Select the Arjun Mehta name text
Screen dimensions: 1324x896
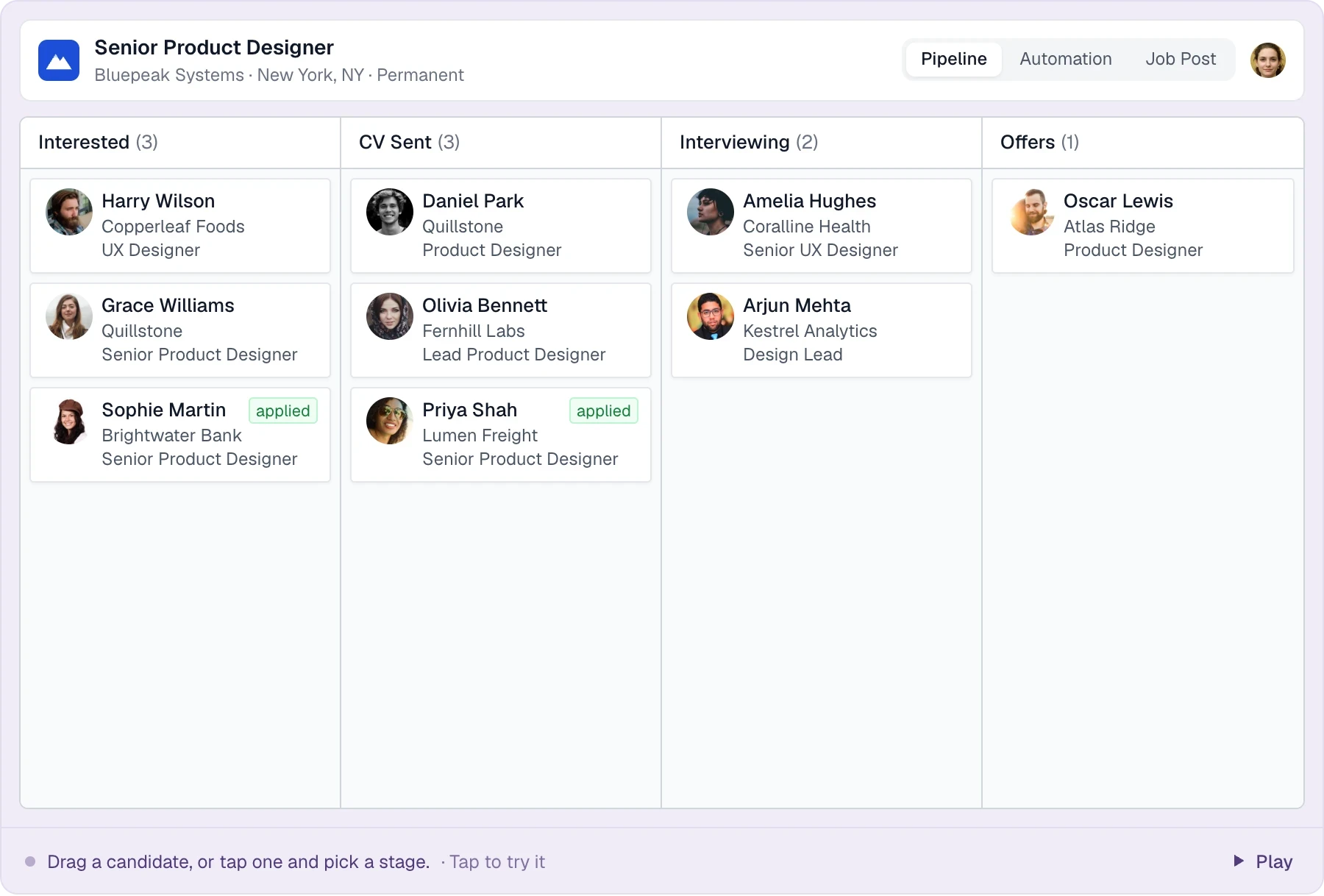click(x=797, y=305)
